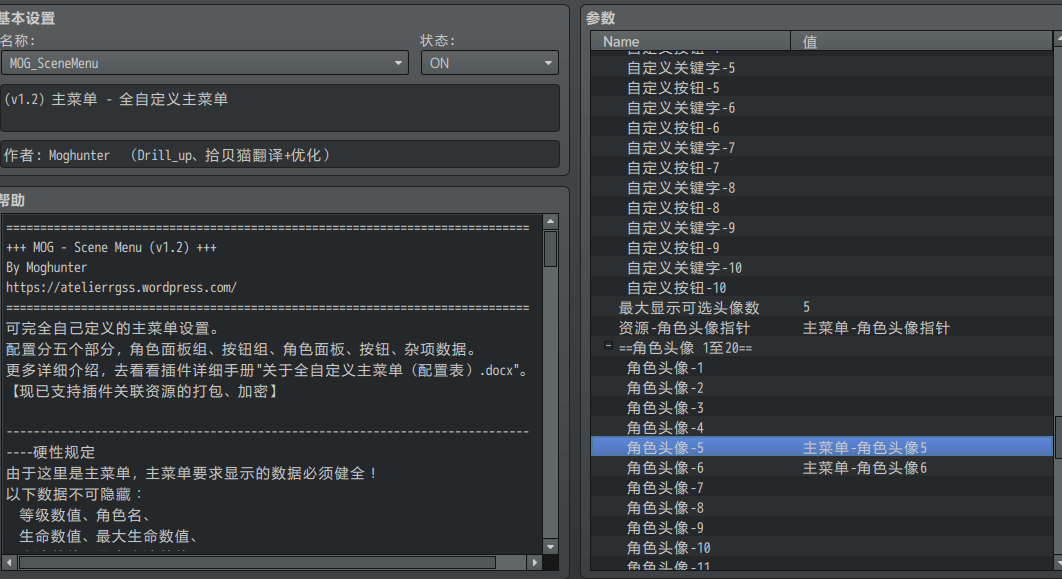Click the 值 column header

[920, 42]
